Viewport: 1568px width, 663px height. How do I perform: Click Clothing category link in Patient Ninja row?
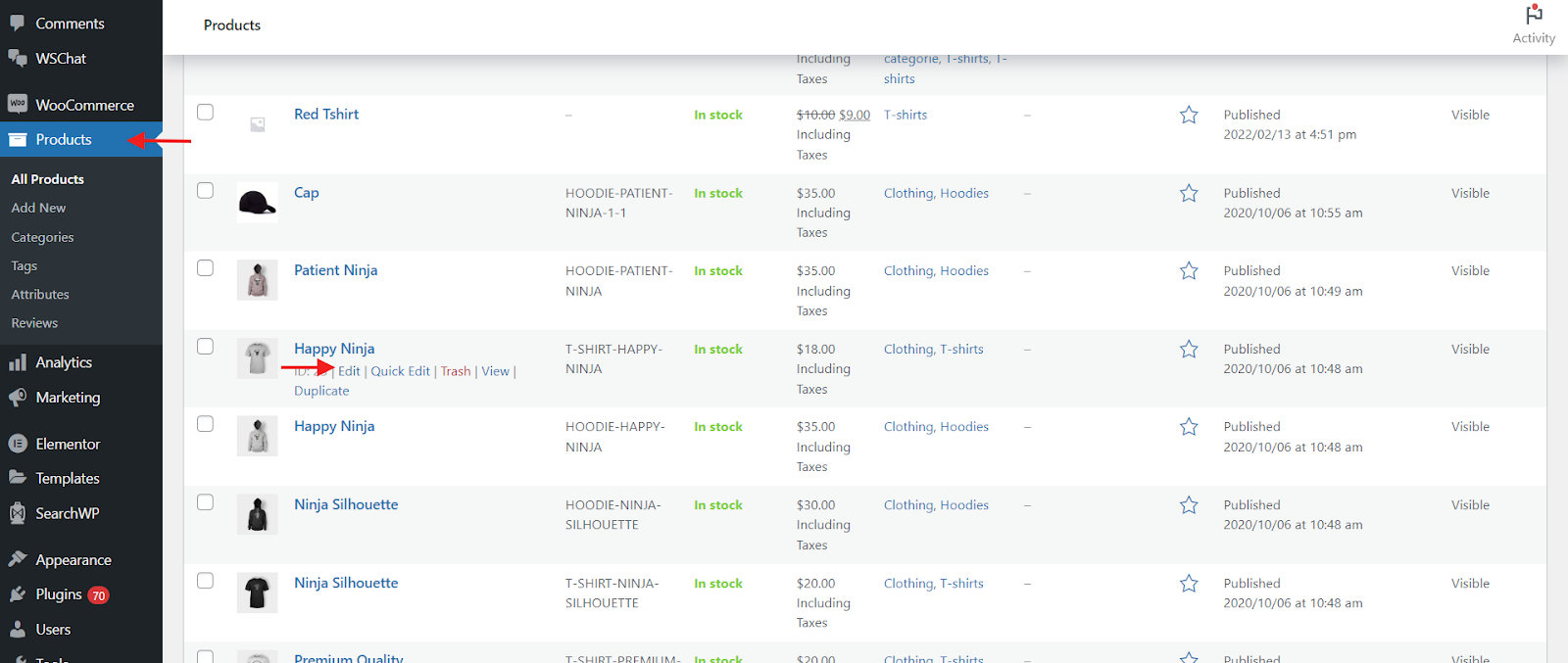pyautogui.click(x=908, y=270)
